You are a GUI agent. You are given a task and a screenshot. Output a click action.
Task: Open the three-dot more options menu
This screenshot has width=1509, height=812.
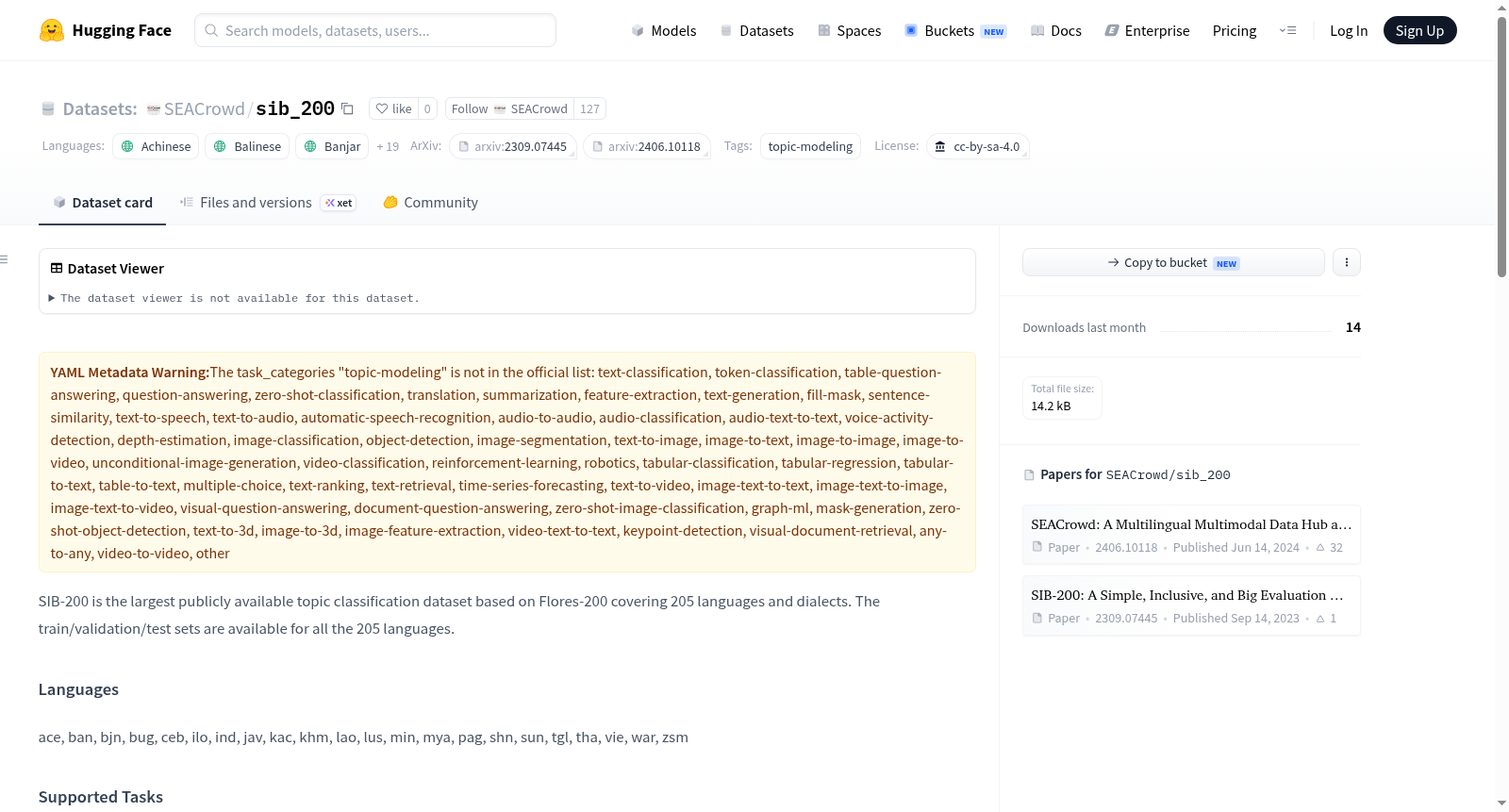1346,262
